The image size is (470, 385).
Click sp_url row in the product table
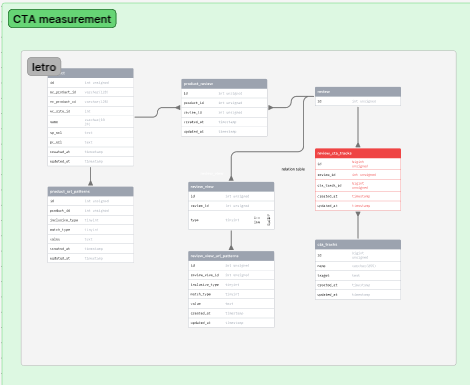tap(90, 133)
